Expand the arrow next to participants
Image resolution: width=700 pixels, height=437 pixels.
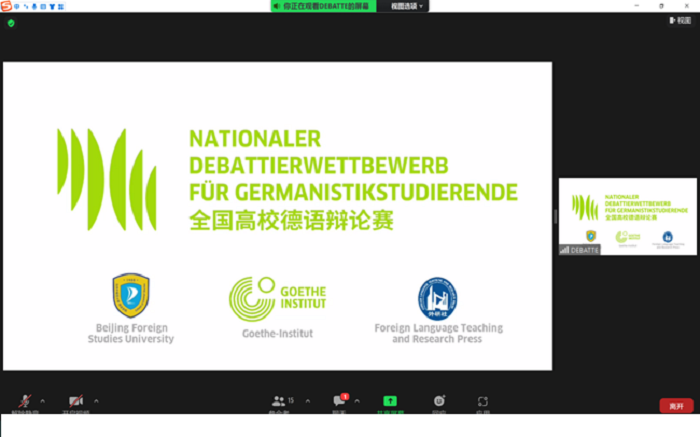click(306, 401)
